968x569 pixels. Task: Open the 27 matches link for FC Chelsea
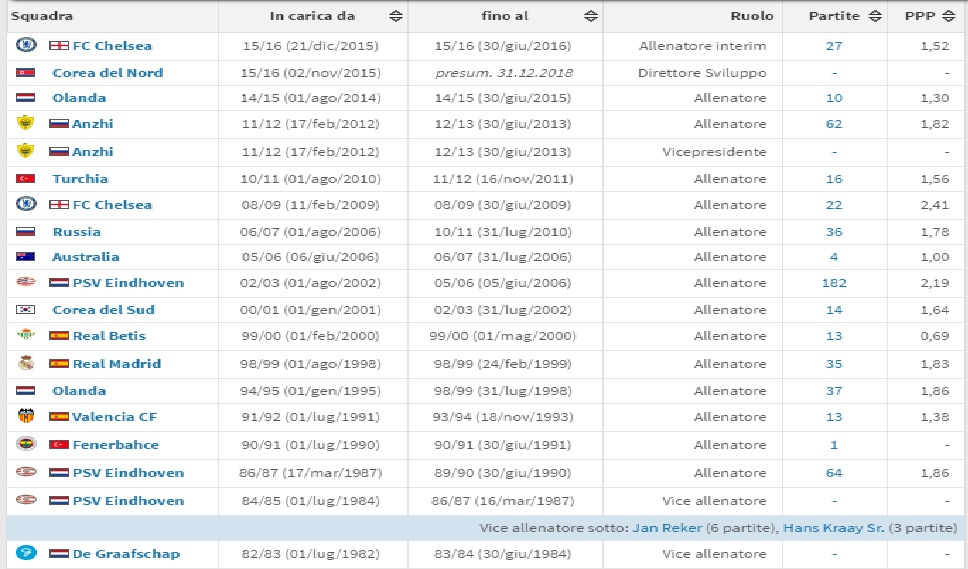pyautogui.click(x=834, y=46)
